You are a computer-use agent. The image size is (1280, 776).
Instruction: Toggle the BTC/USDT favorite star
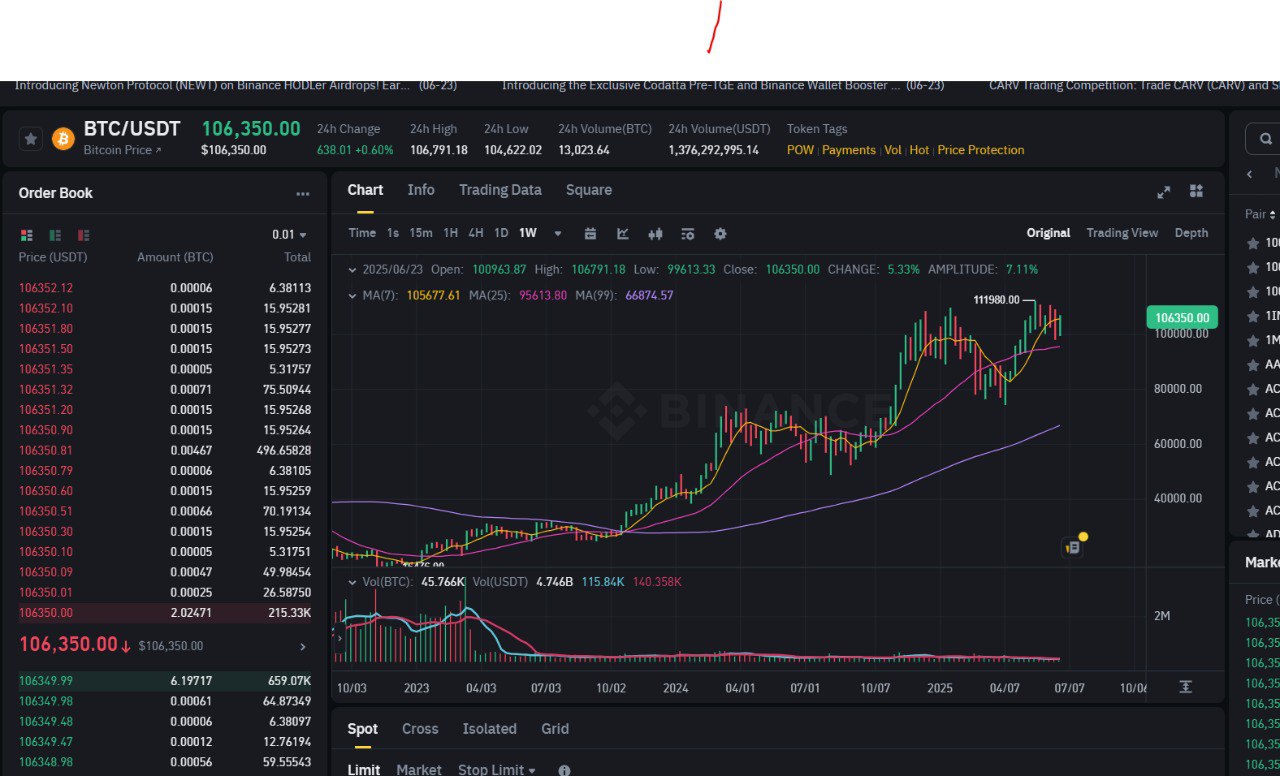click(x=31, y=139)
